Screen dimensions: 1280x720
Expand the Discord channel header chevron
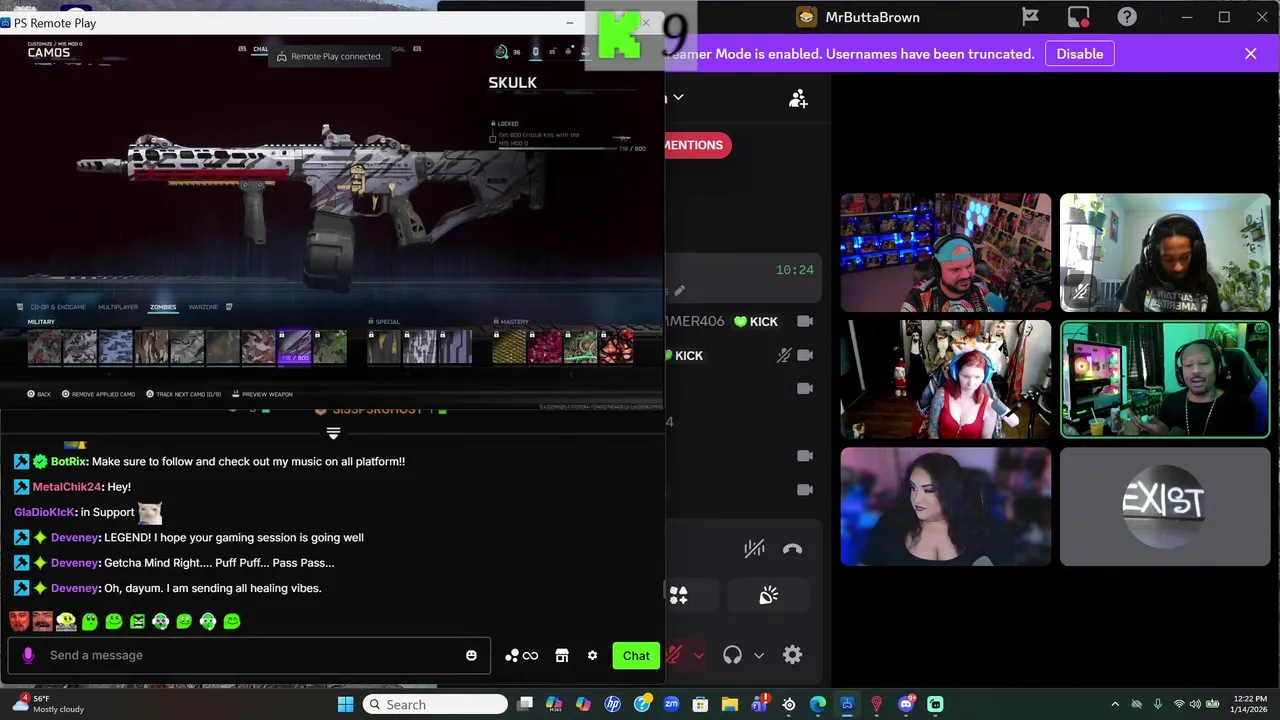point(678,97)
